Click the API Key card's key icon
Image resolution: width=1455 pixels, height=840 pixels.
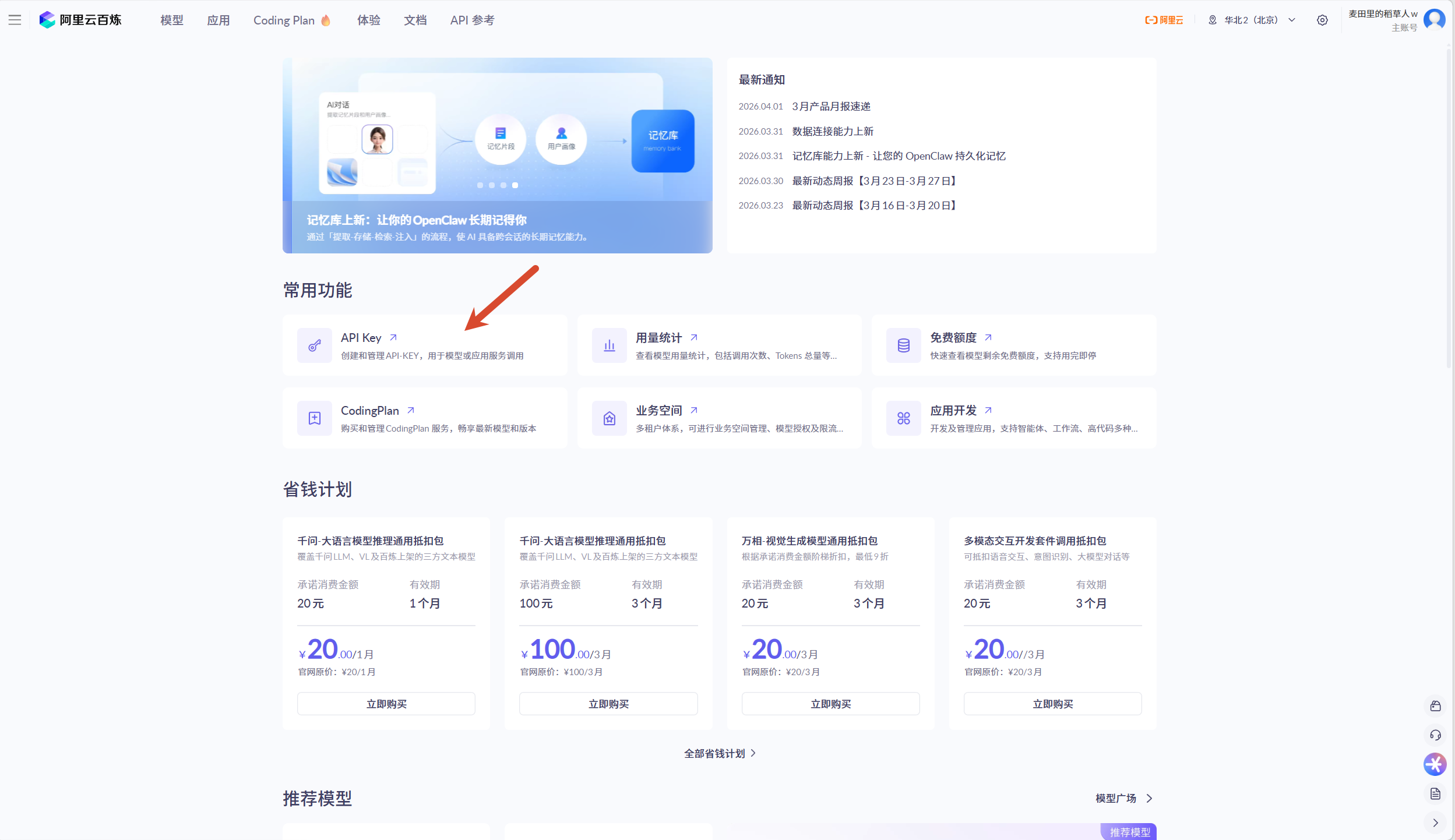click(315, 346)
